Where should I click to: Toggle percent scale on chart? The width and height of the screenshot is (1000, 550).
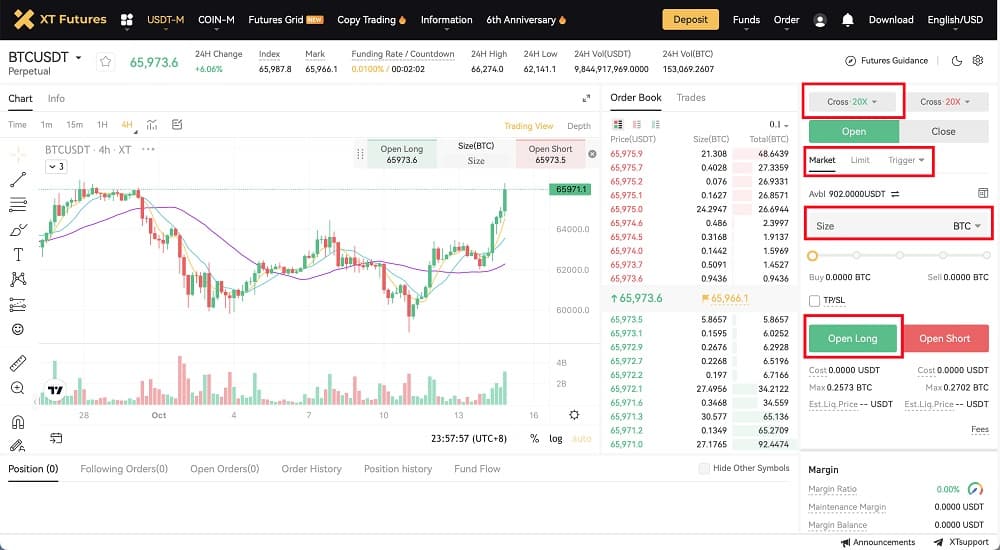tap(534, 438)
